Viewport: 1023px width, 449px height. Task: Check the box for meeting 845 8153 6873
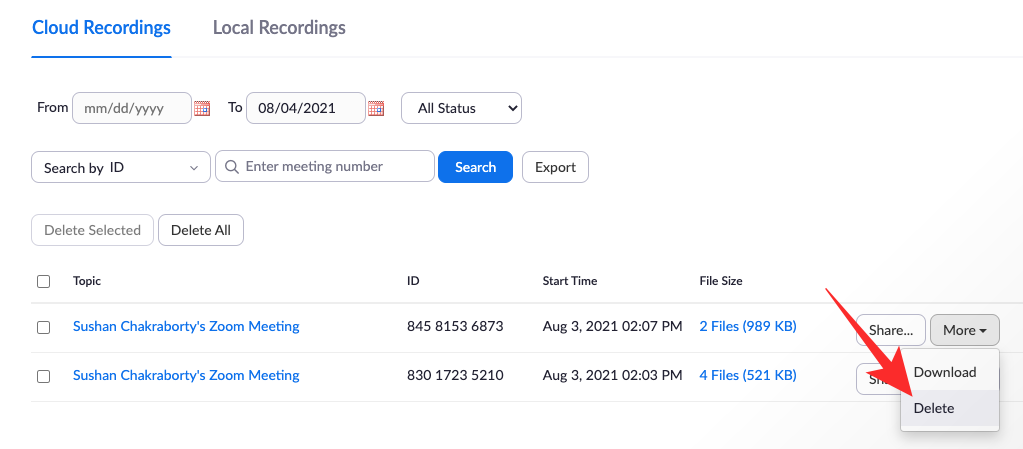(x=43, y=327)
